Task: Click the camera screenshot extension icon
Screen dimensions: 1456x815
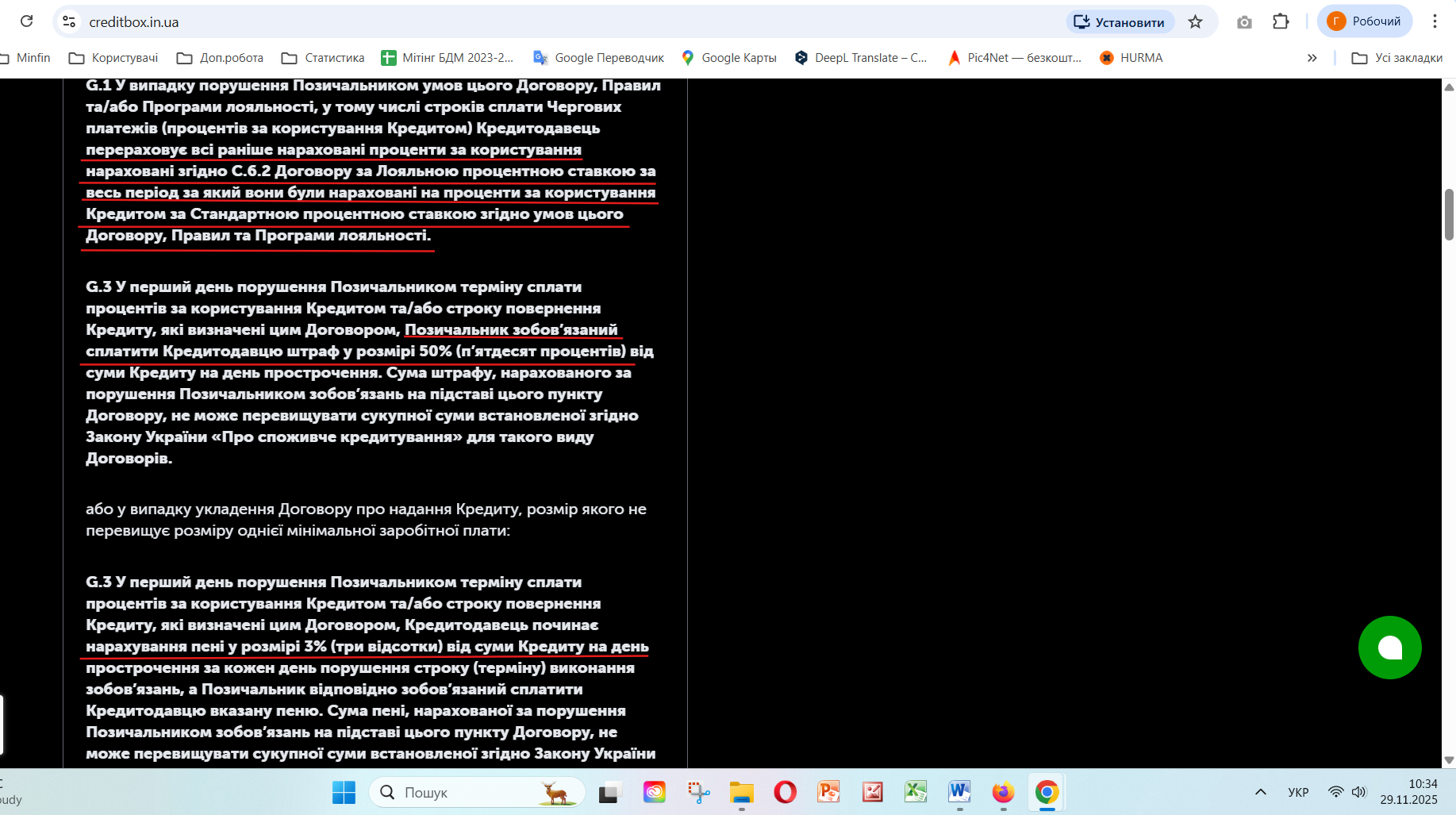Action: pos(1244,22)
